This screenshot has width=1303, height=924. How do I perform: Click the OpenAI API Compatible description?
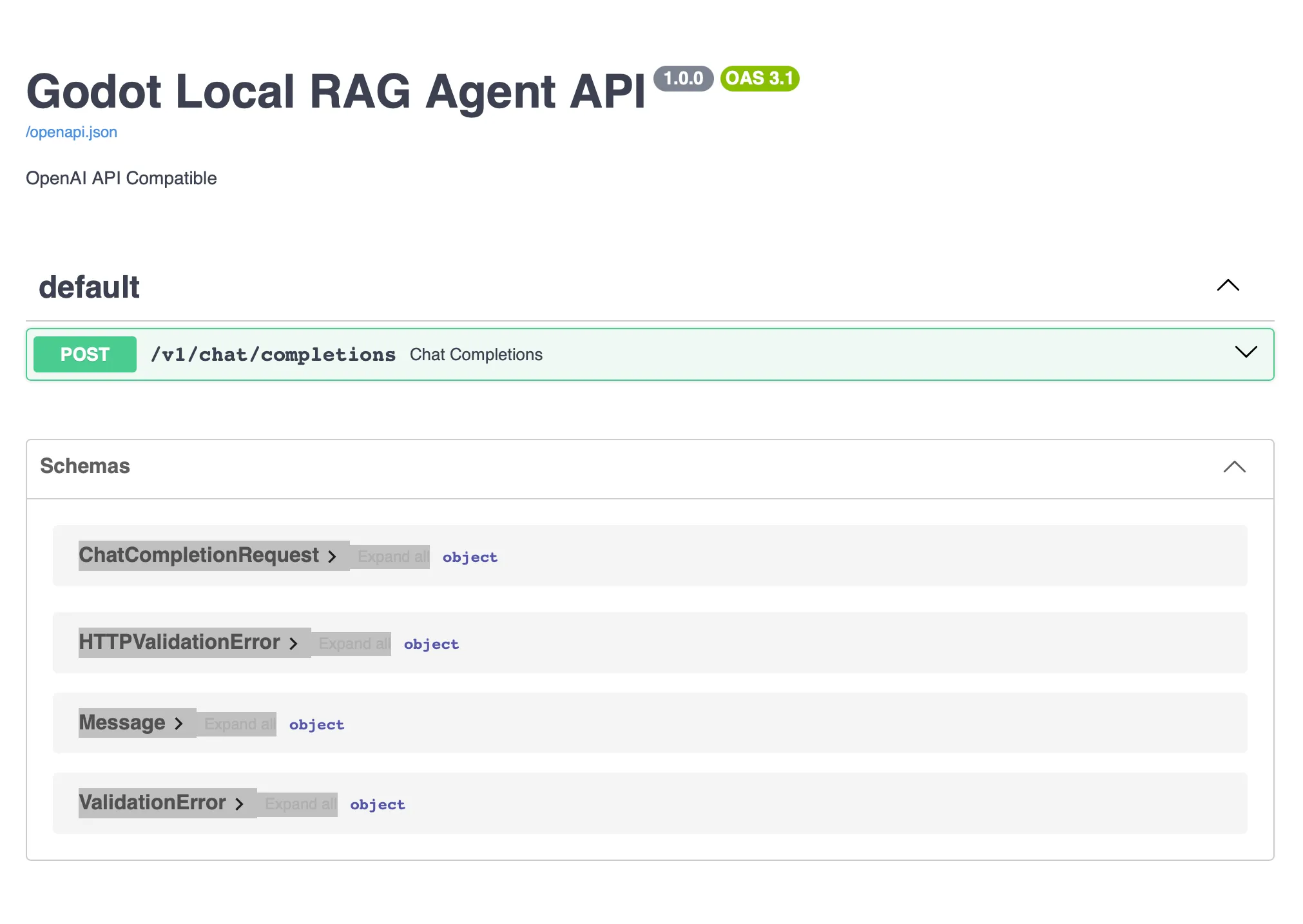pyautogui.click(x=121, y=178)
